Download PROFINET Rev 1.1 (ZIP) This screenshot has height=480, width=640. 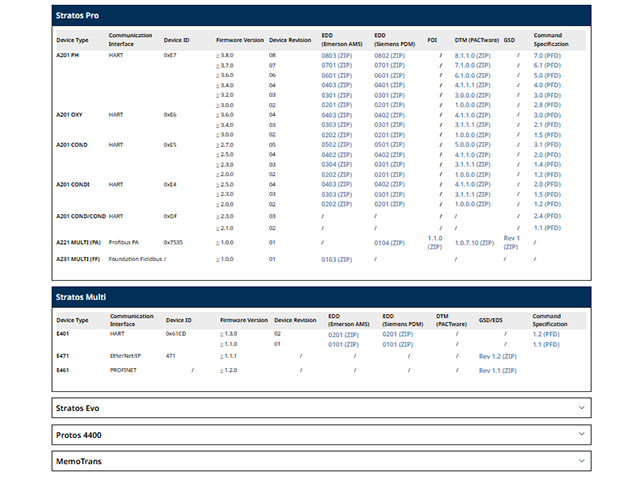pos(497,370)
